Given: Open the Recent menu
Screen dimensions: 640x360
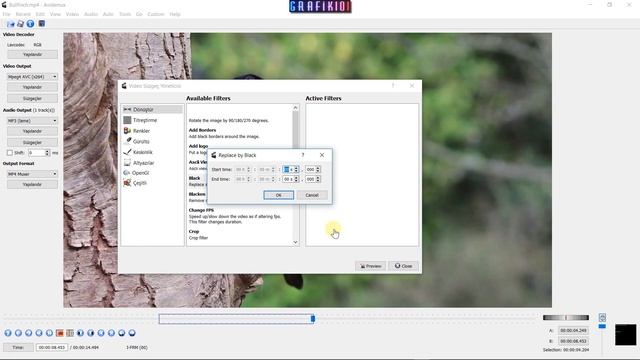Looking at the screenshot, I should click(23, 14).
